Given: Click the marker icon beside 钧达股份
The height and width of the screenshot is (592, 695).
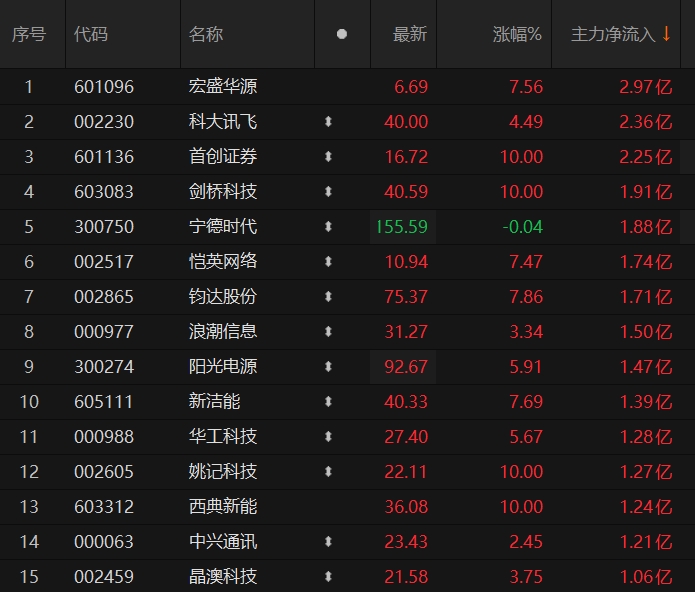Looking at the screenshot, I should (x=328, y=297).
